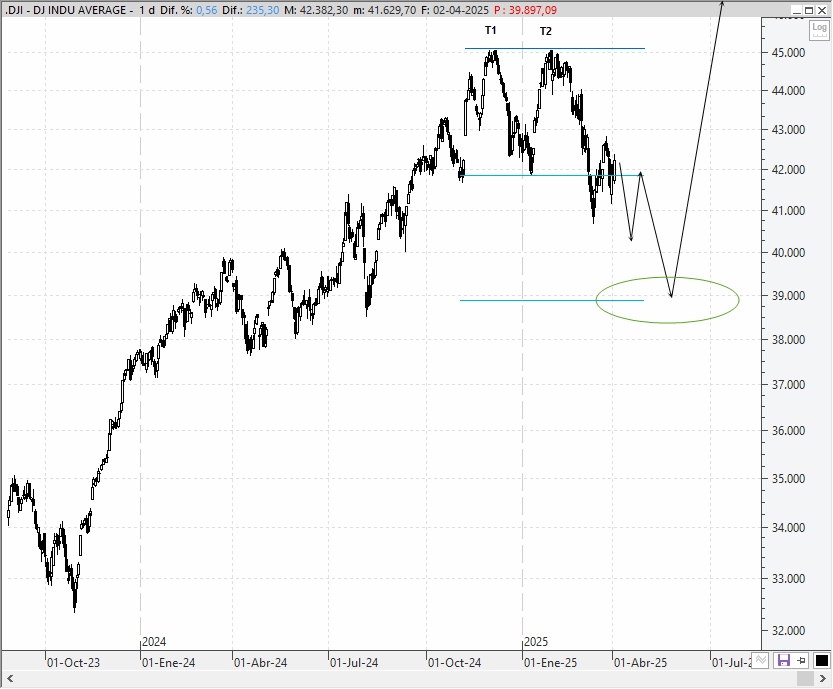Click the 44.000 price axis label
This screenshot has height=689, width=833.
pos(788,91)
